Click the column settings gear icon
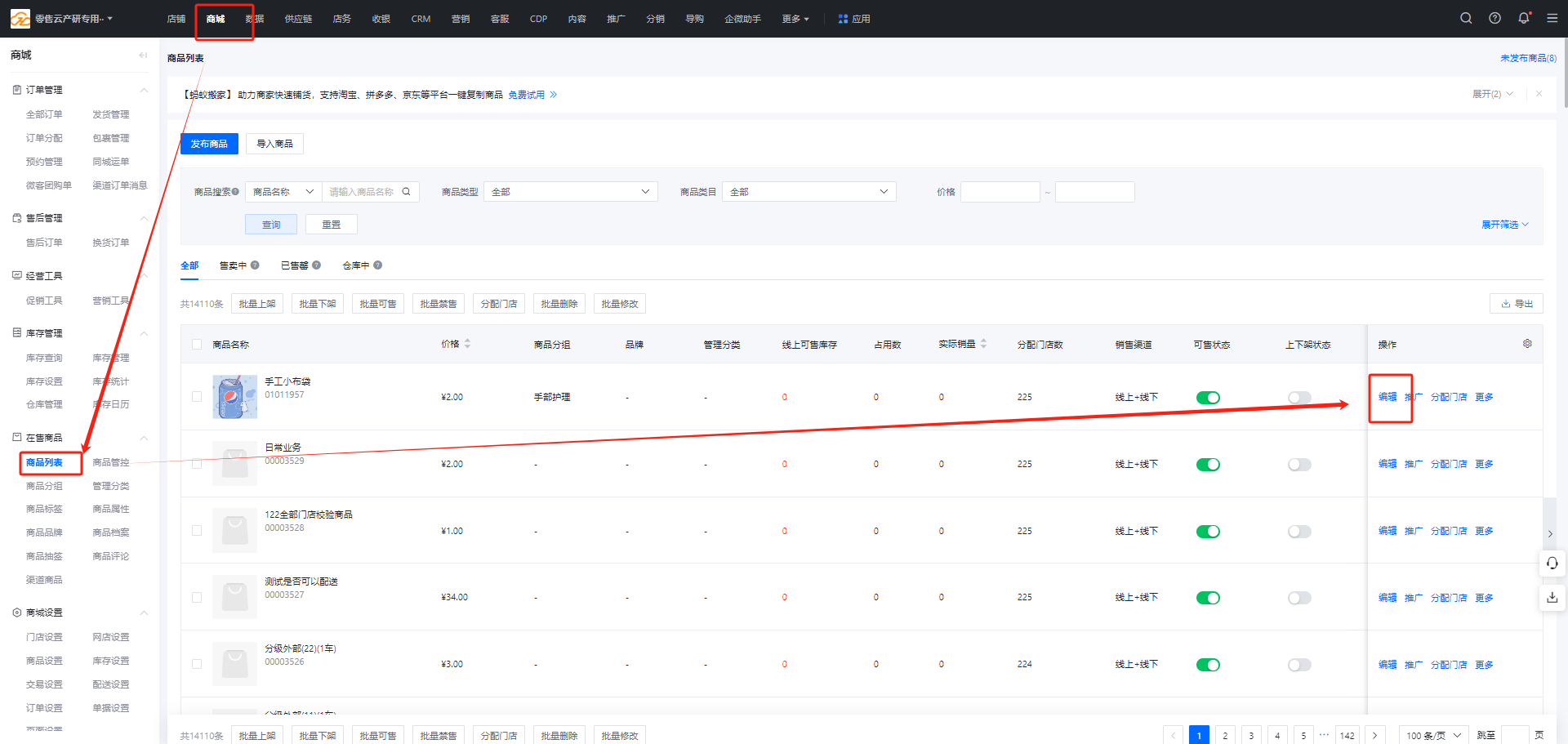The image size is (1568, 744). click(x=1527, y=344)
